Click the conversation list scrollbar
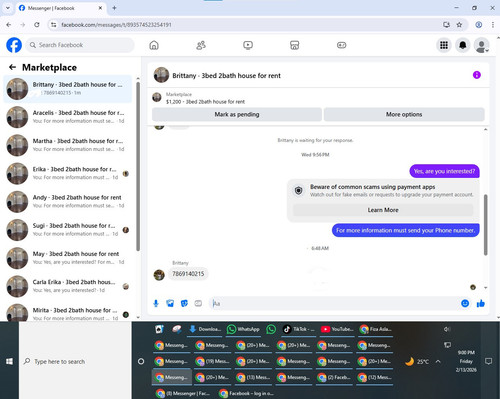Screen dimensions: 500x399 (x=138, y=167)
